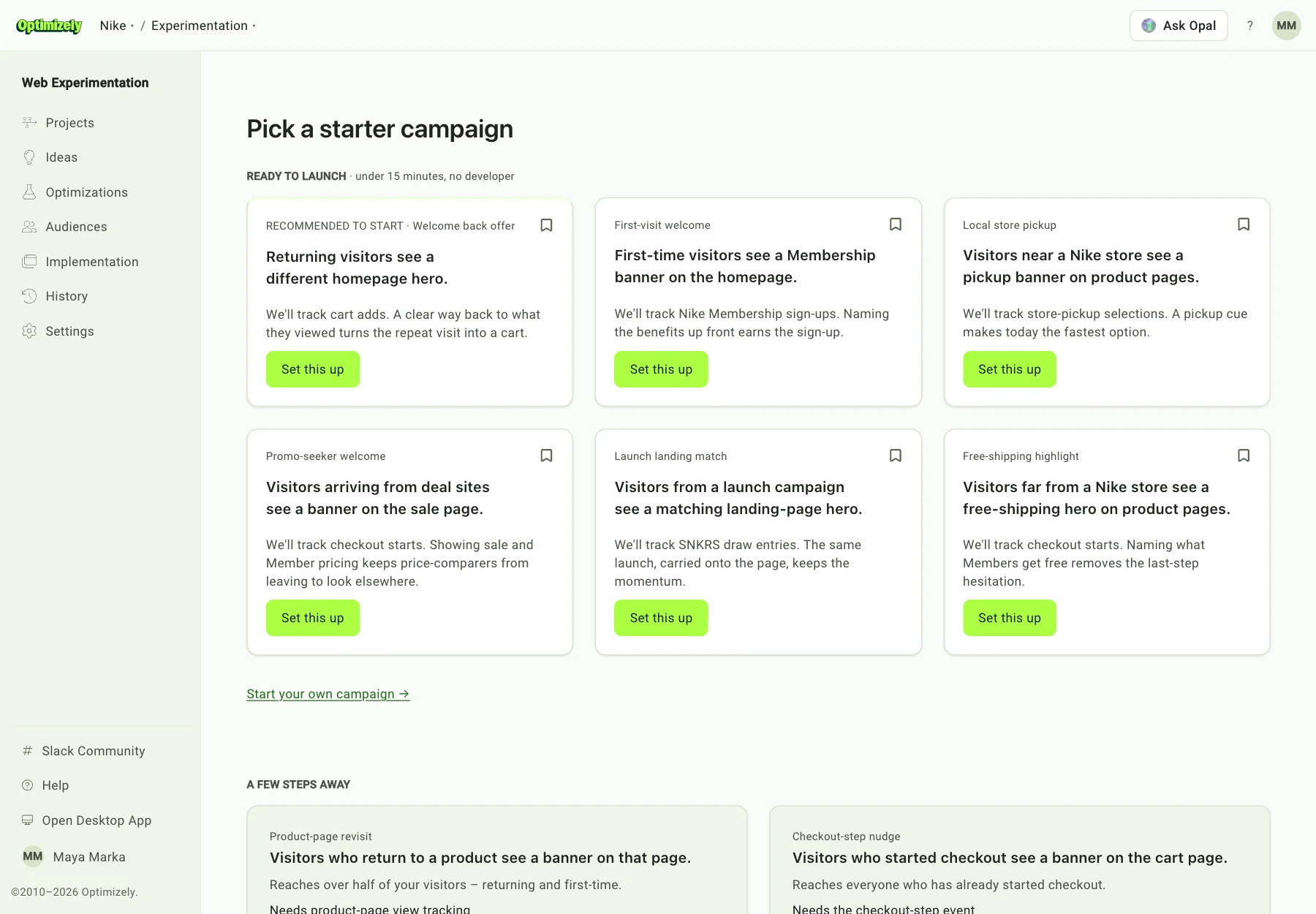Bookmark the Promo-seeker welcome card
The height and width of the screenshot is (914, 1316).
click(x=546, y=456)
